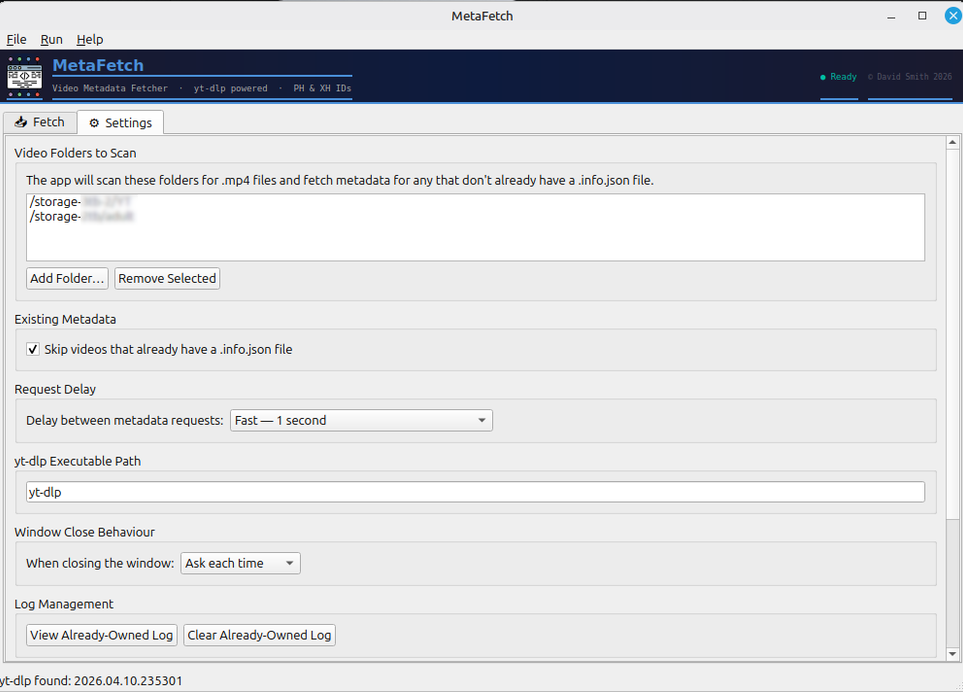Screen dimensions: 963x692
Task: Close the MetaFetch window
Action: coord(953,16)
